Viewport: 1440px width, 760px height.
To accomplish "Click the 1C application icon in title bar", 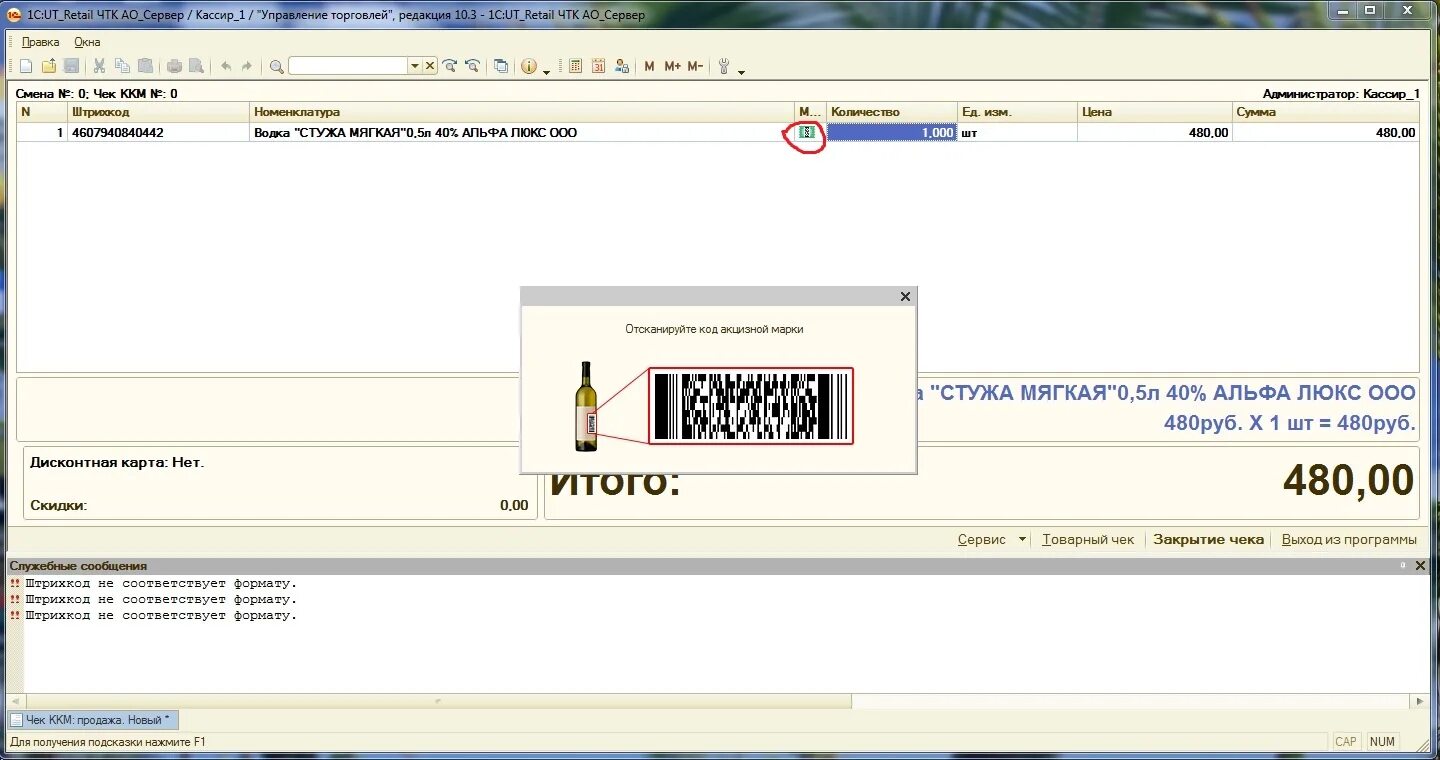I will (14, 15).
